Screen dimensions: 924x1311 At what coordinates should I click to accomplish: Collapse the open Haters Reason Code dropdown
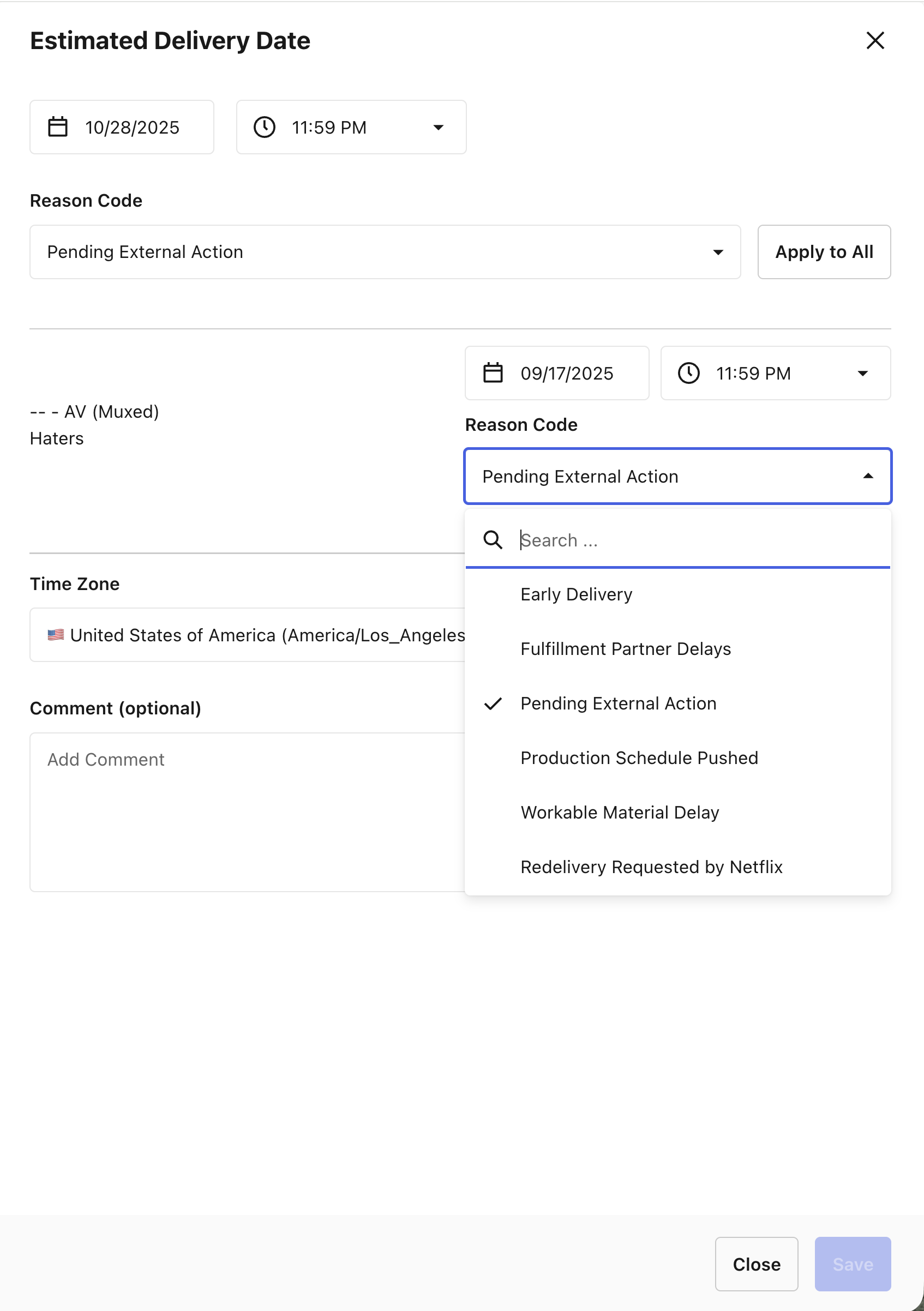(x=867, y=476)
